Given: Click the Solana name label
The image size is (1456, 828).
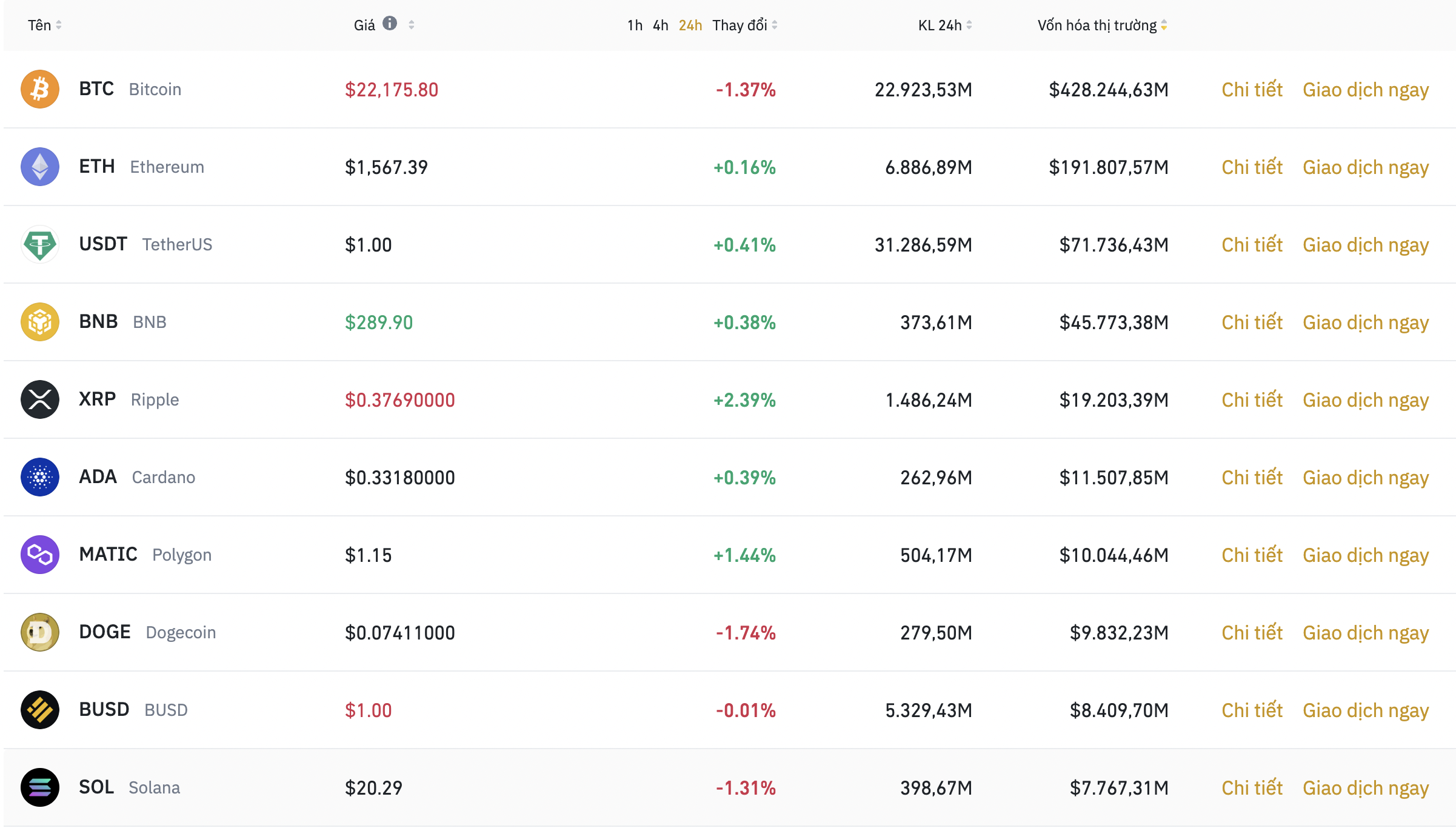Looking at the screenshot, I should coord(155,788).
